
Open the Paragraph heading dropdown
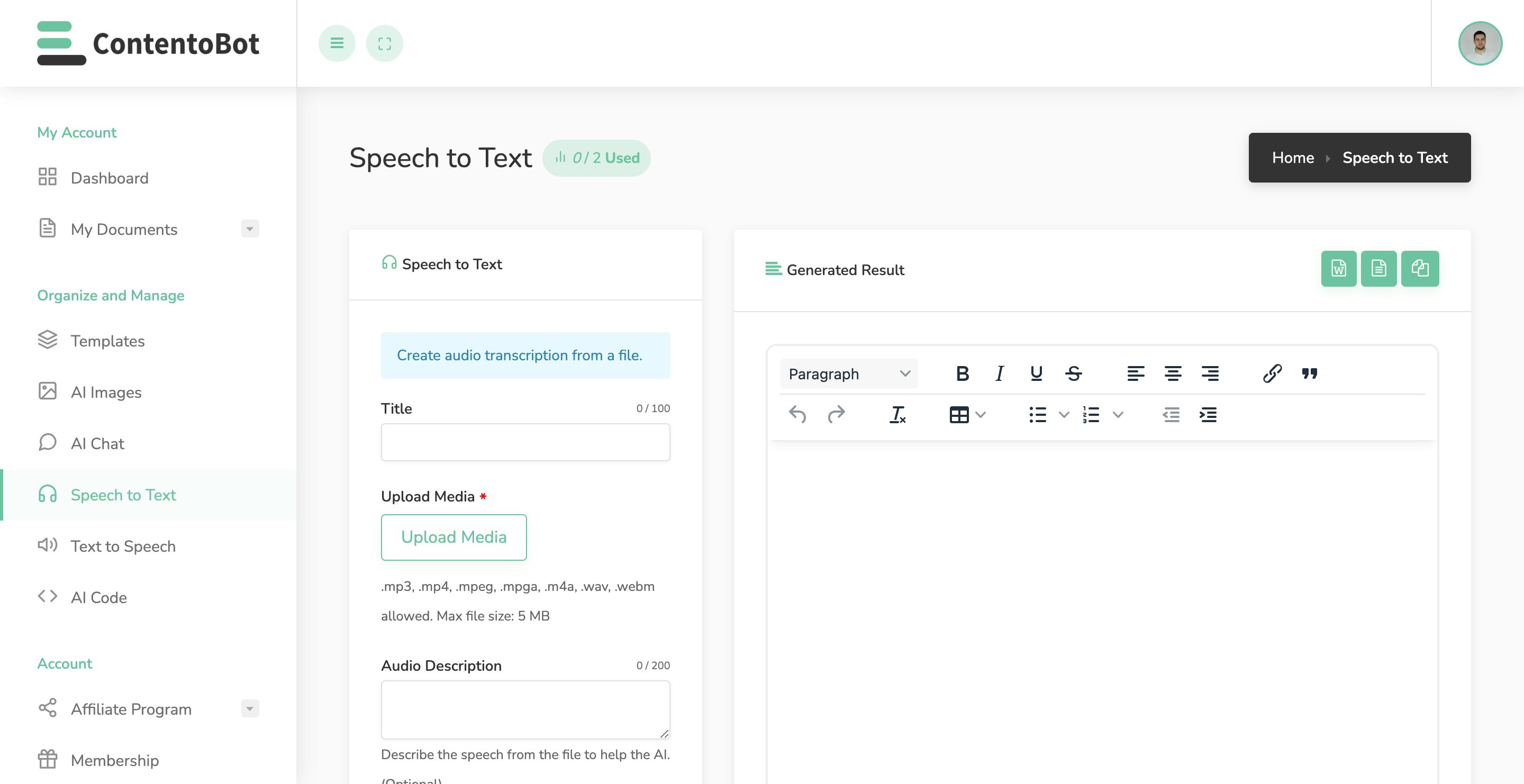[848, 373]
